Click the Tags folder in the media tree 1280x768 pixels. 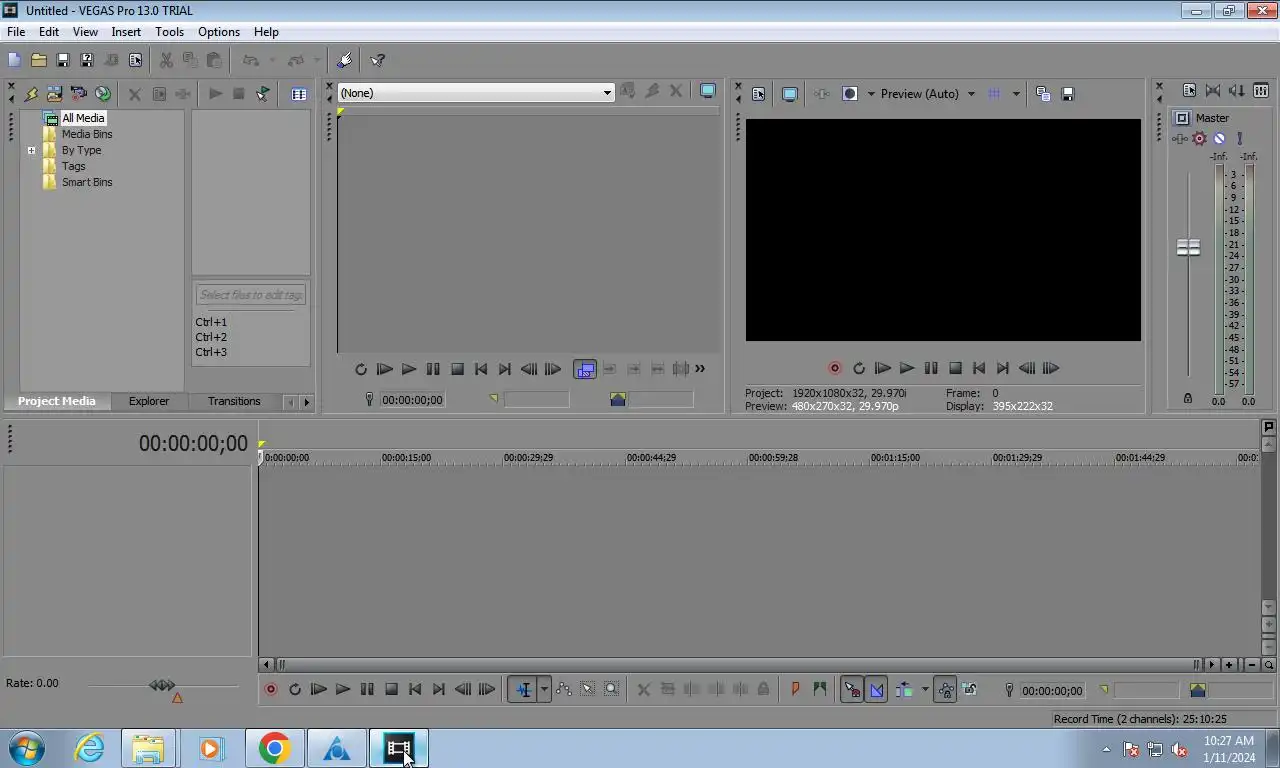(x=73, y=166)
